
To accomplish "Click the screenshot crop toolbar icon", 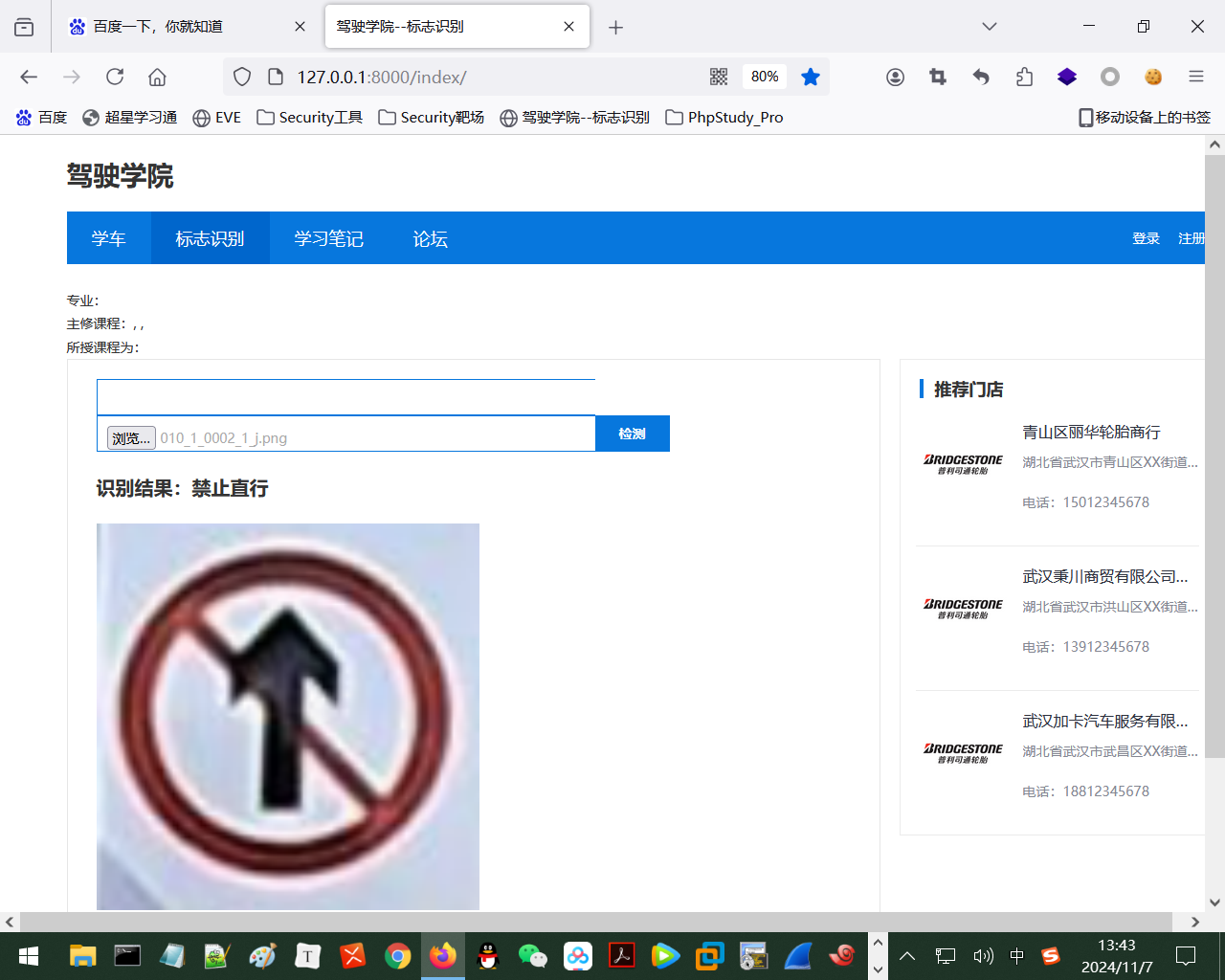I will [938, 77].
